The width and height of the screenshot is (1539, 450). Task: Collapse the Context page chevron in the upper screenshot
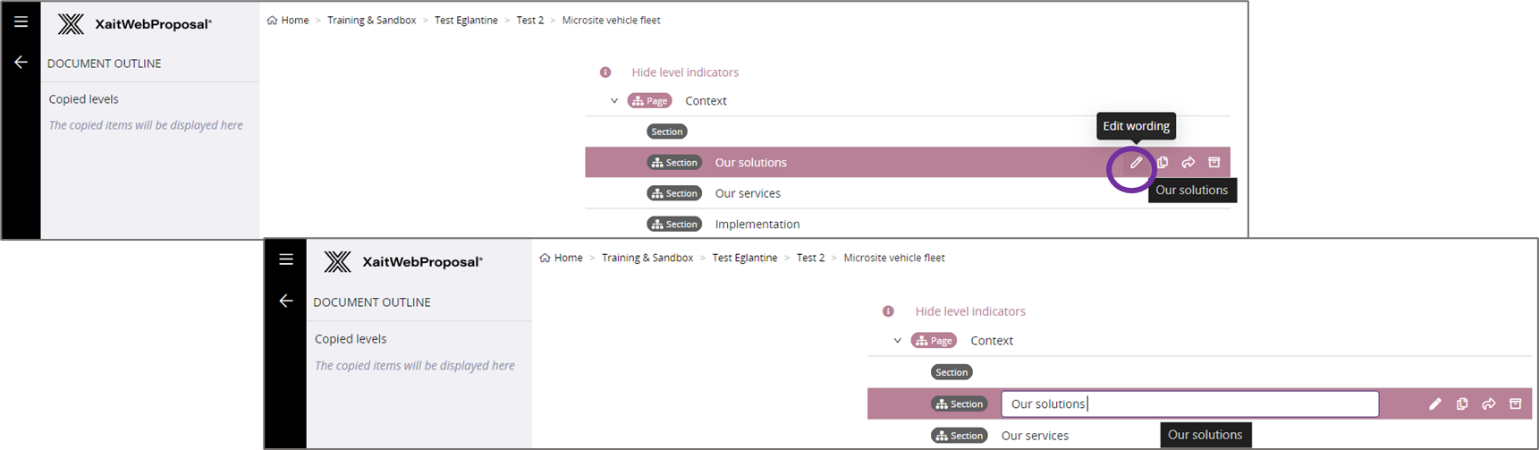(614, 101)
